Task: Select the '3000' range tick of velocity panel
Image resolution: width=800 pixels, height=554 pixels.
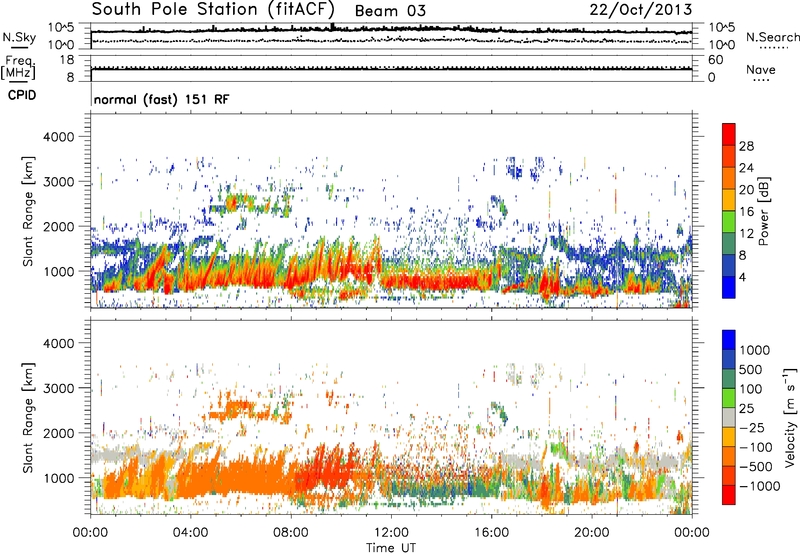Action: tap(58, 388)
